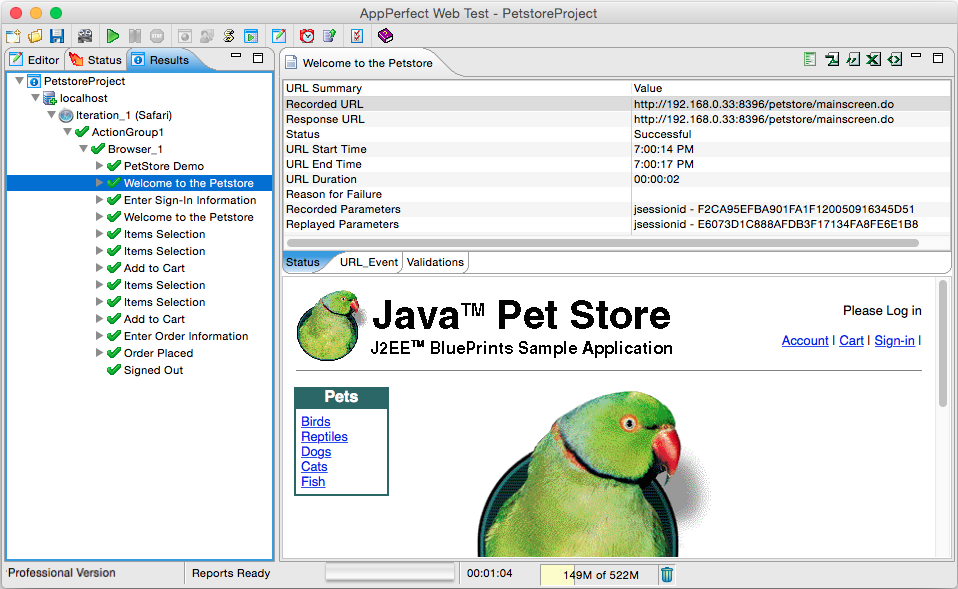Image resolution: width=958 pixels, height=589 pixels.
Task: Open the Cart link in Pet Store page
Action: tap(851, 340)
